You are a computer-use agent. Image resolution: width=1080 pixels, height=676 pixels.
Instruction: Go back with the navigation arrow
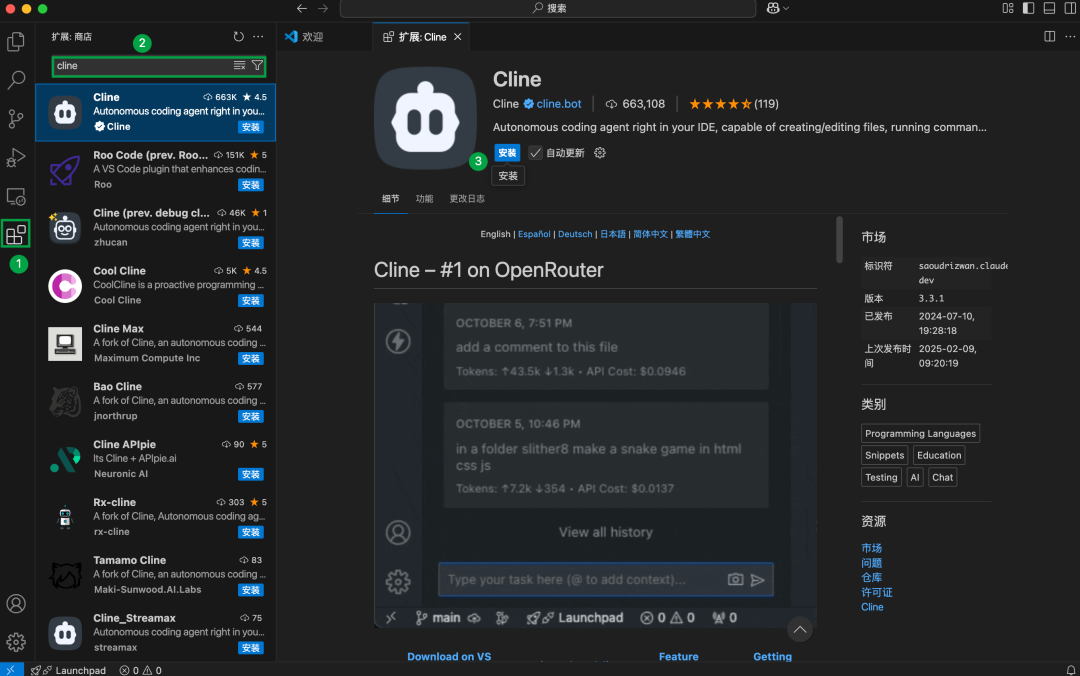coord(302,8)
